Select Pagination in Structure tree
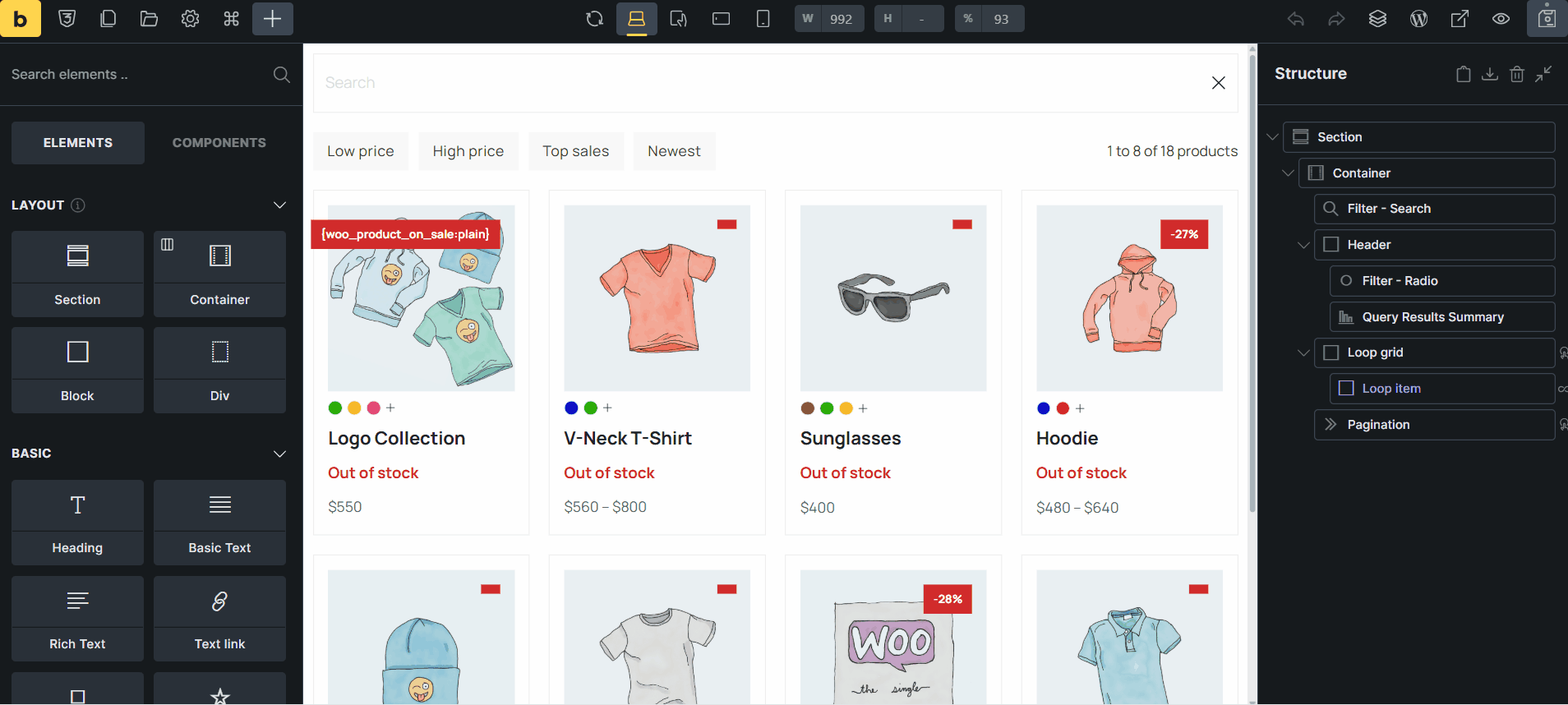 (1435, 425)
